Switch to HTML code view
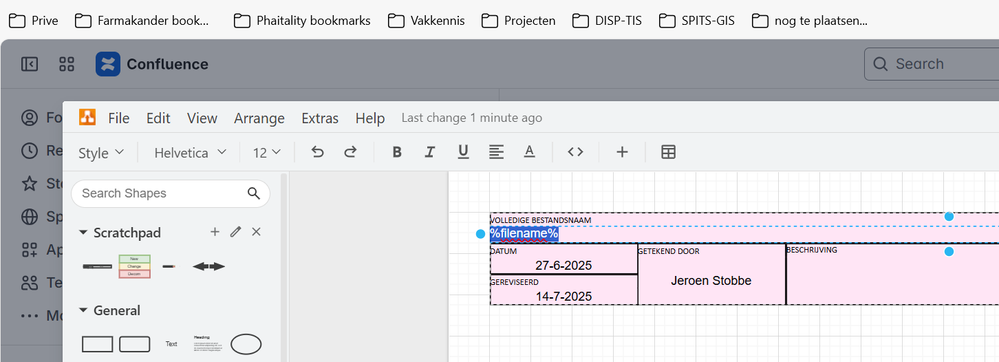 (575, 152)
